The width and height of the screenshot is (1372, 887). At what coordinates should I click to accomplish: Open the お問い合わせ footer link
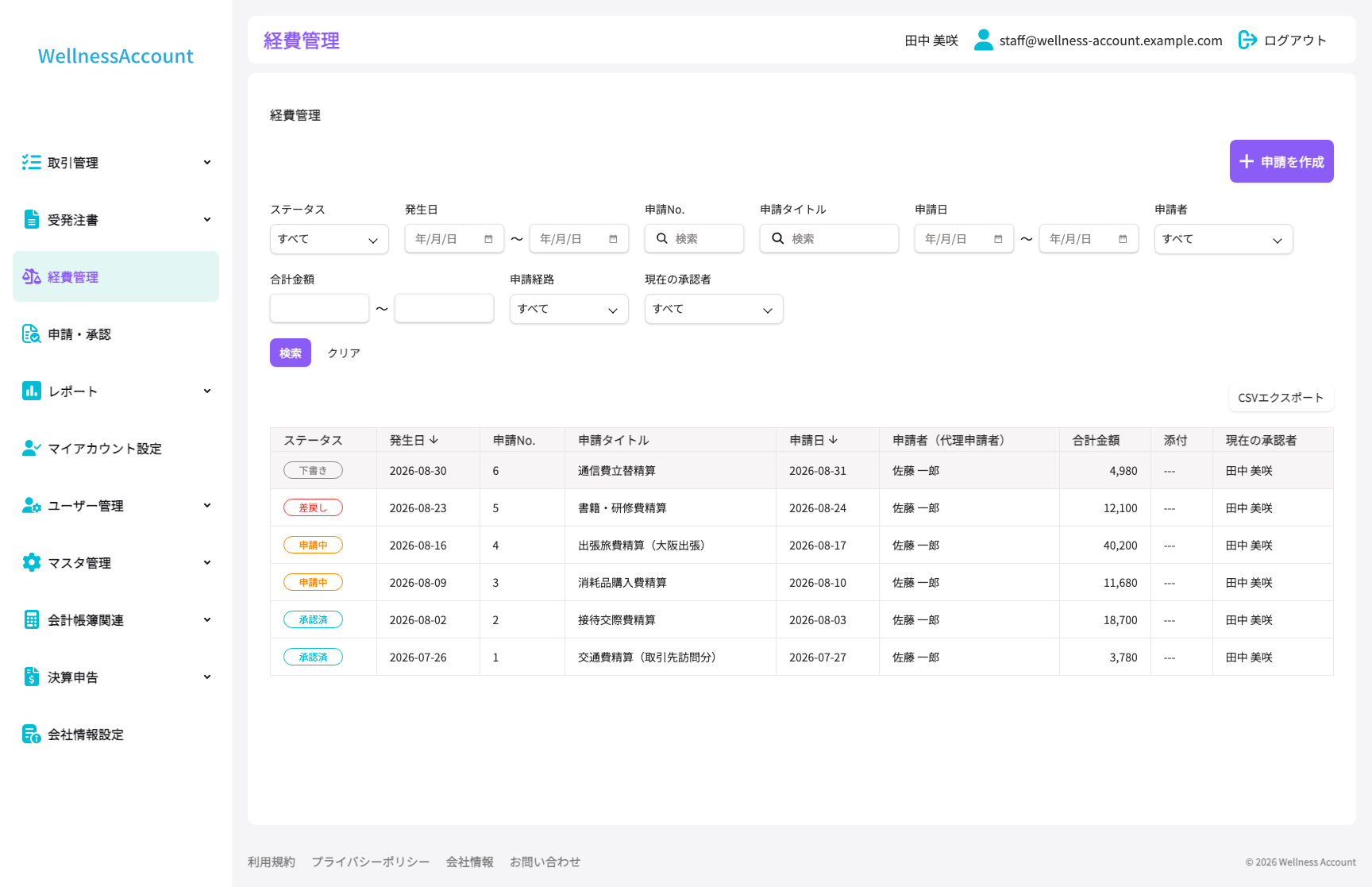(x=545, y=862)
